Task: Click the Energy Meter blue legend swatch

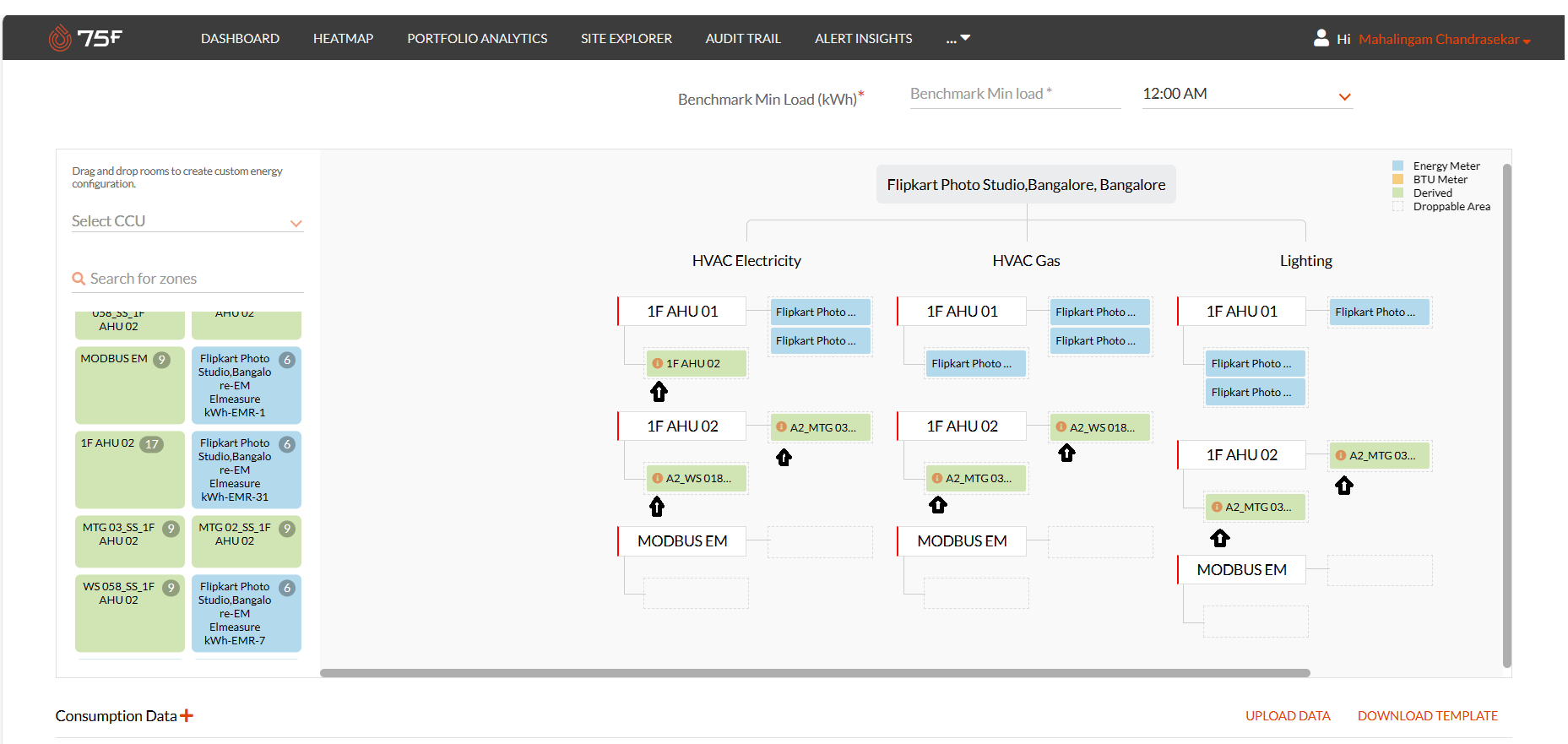Action: pyautogui.click(x=1397, y=166)
